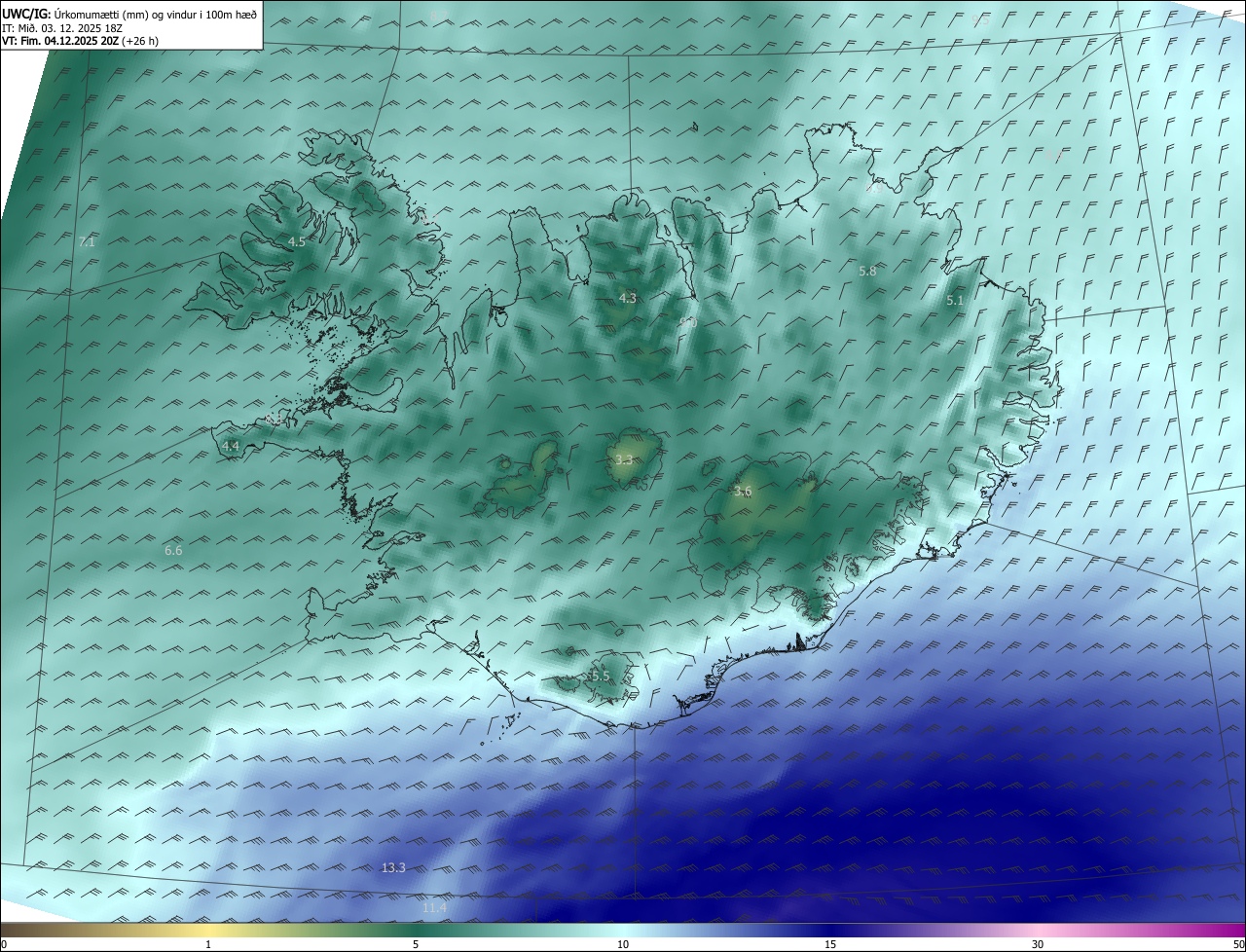This screenshot has width=1246, height=952.
Task: Click the 3.6 value on the map
Action: [743, 492]
